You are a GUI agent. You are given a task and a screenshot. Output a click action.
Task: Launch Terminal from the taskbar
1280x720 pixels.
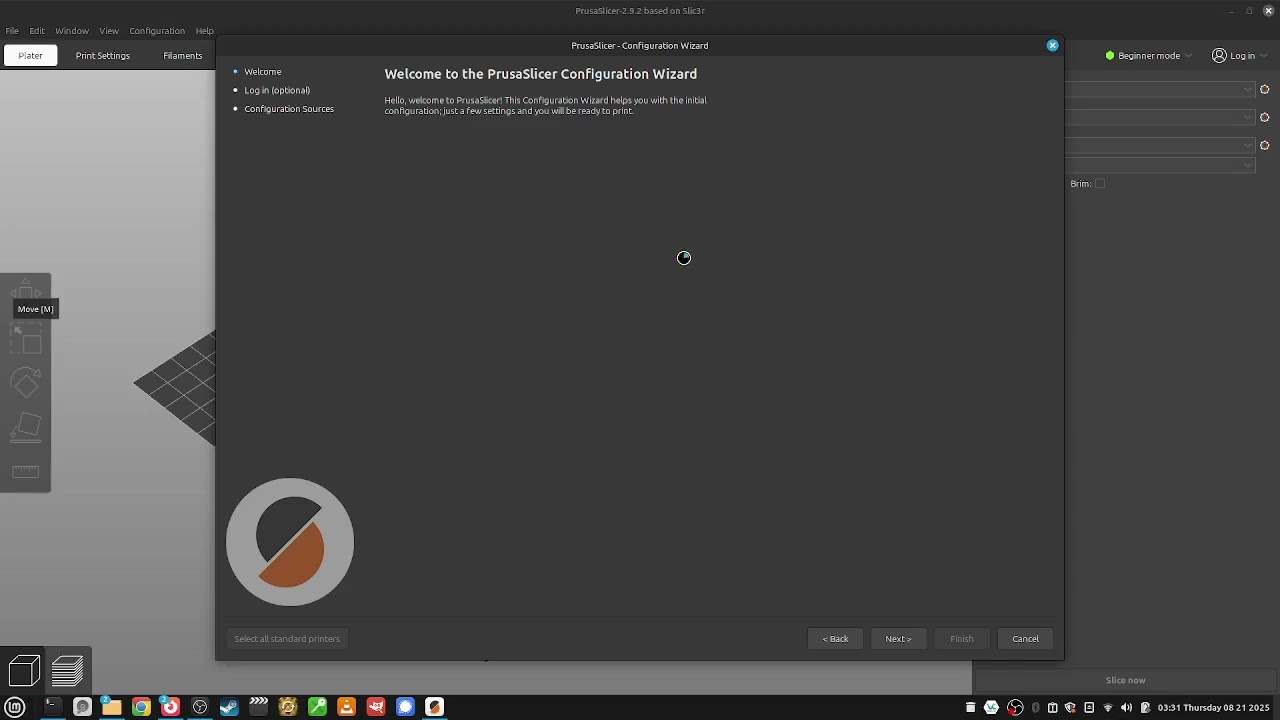(x=52, y=707)
